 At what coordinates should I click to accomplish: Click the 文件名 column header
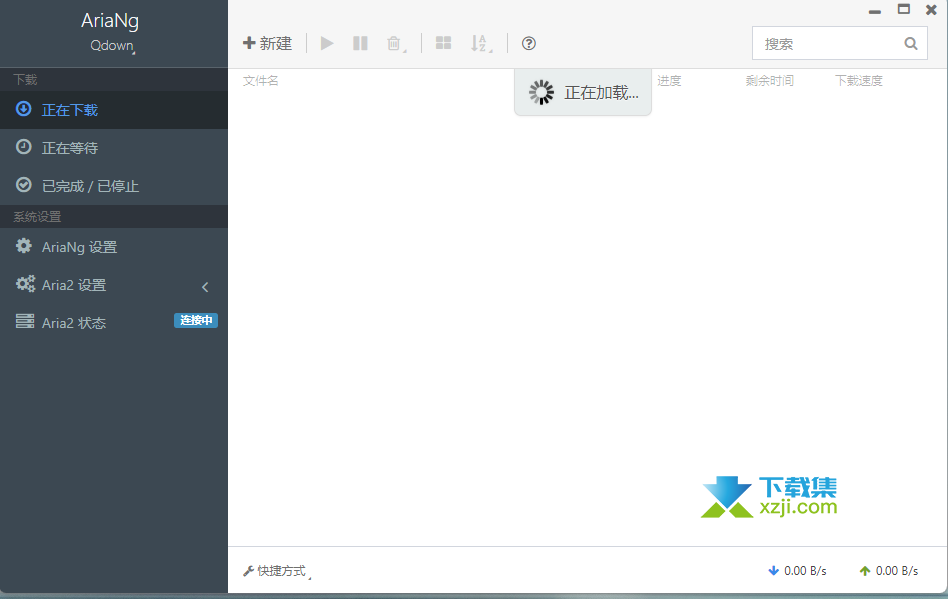click(261, 81)
